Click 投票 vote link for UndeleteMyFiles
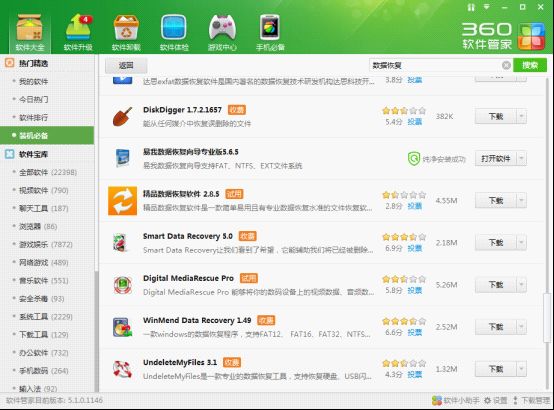Screen dimensions: 554x410 pyautogui.click(x=414, y=374)
